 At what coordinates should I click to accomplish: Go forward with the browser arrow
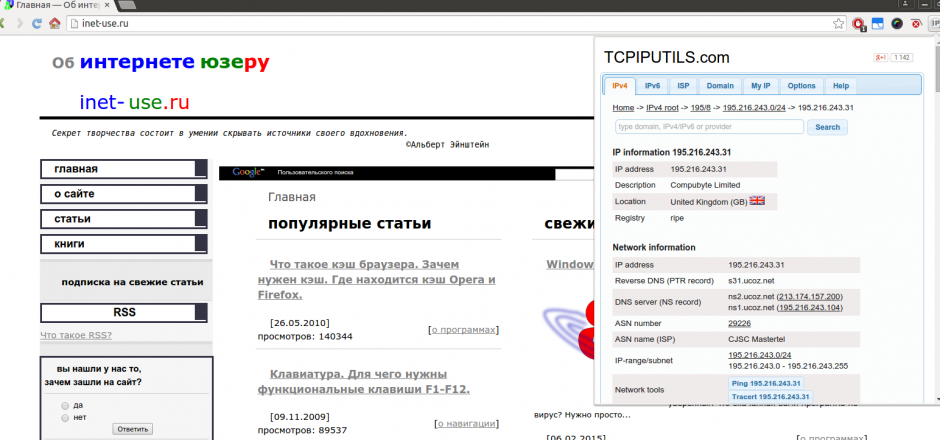(x=20, y=23)
